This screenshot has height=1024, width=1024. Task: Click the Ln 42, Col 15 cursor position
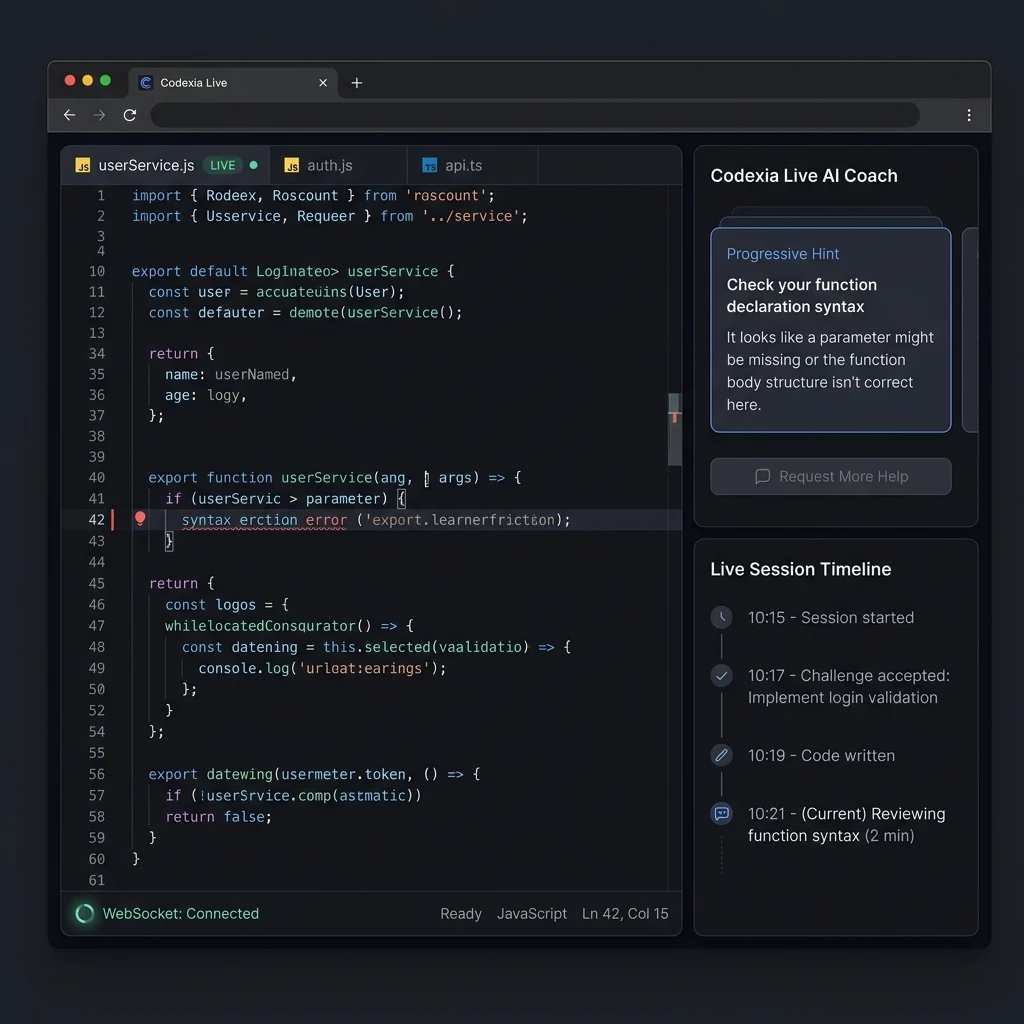click(x=625, y=913)
